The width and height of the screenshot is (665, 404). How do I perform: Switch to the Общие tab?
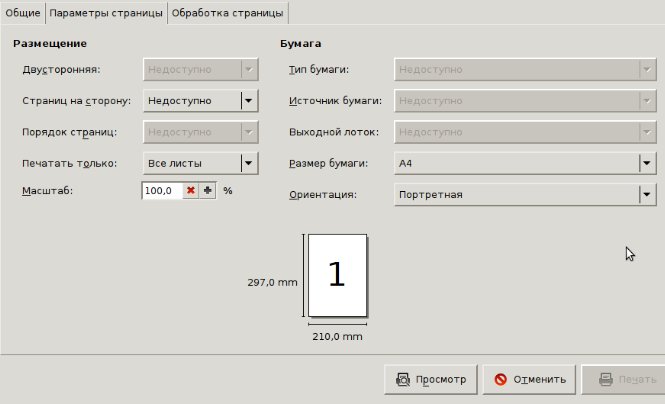(23, 13)
